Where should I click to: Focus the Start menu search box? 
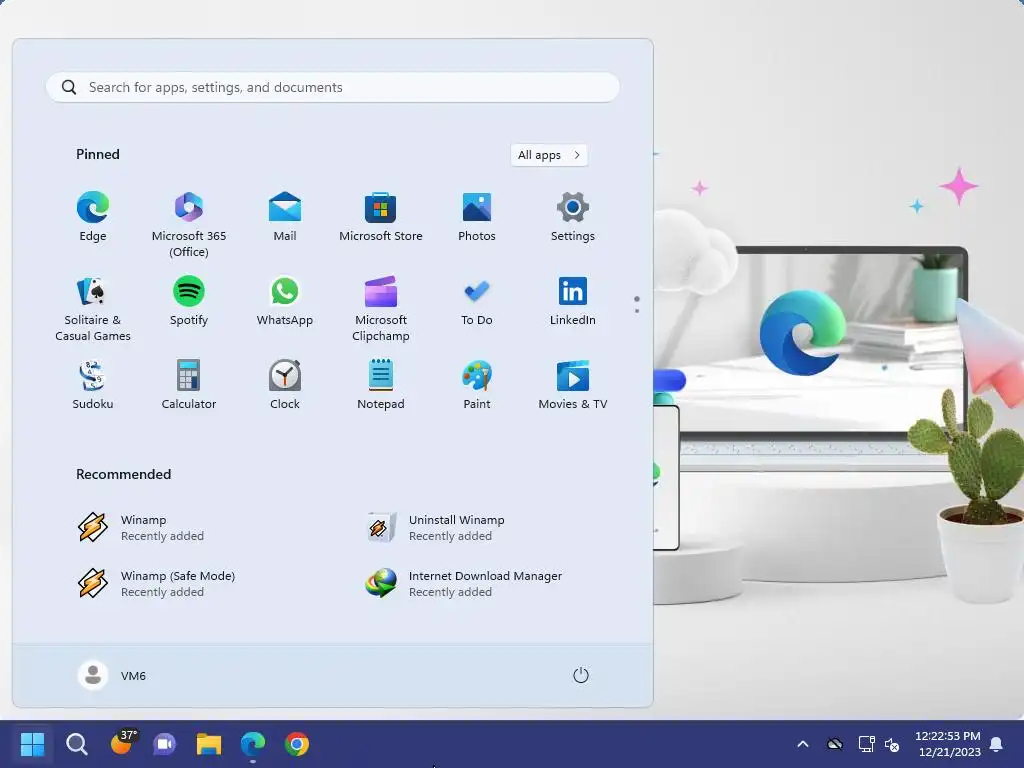(332, 88)
